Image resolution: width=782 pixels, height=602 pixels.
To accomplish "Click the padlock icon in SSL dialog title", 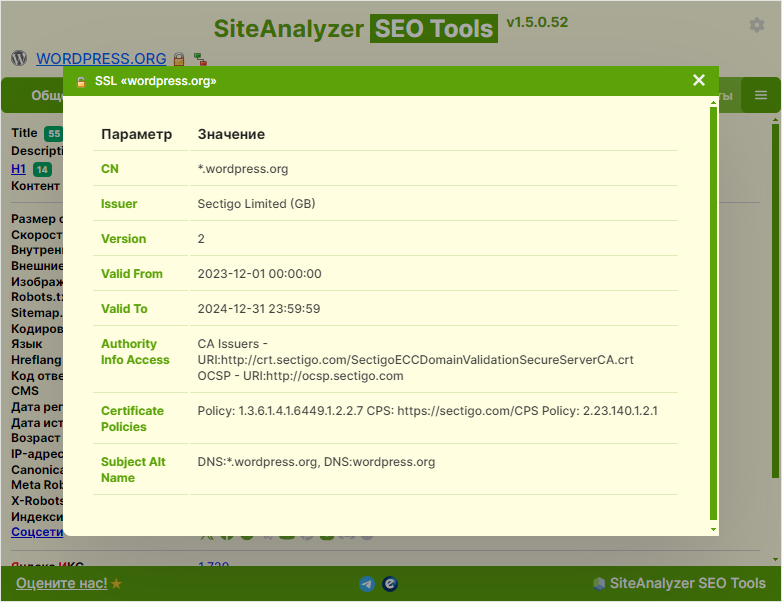I will coord(81,81).
